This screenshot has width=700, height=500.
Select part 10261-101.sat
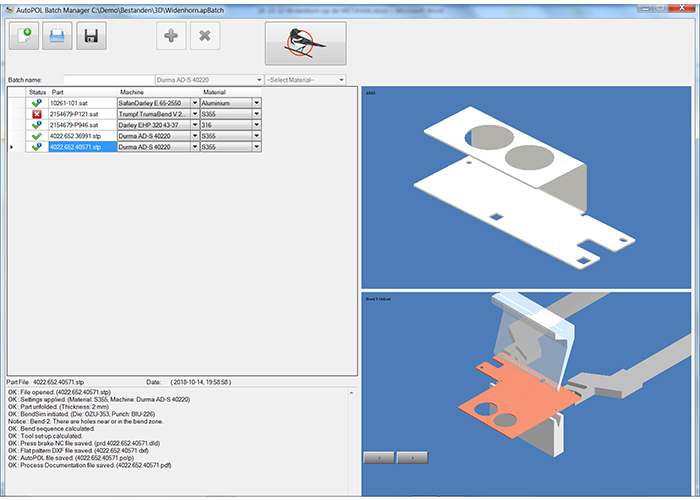click(83, 103)
